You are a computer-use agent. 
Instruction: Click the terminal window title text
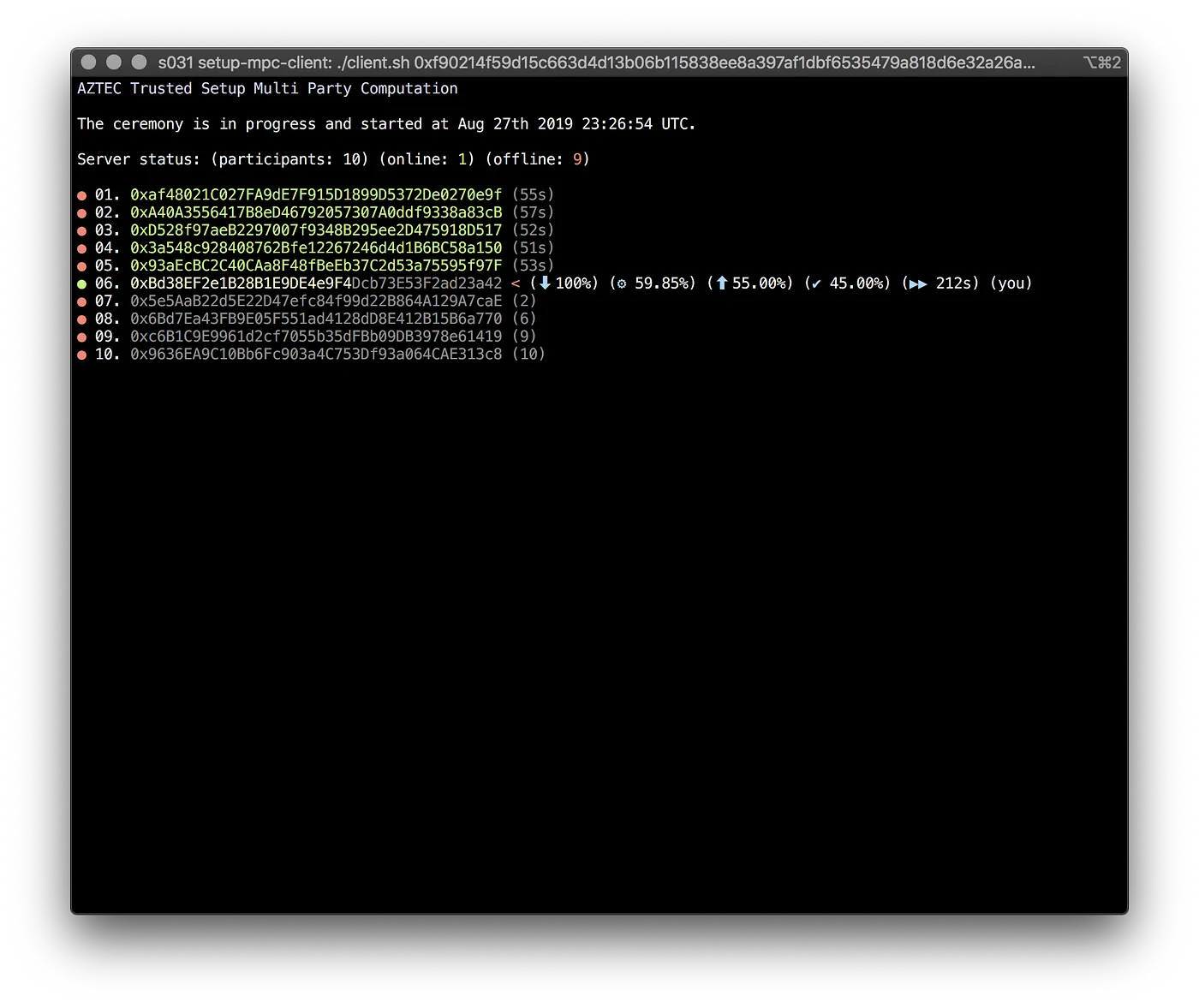tap(596, 63)
